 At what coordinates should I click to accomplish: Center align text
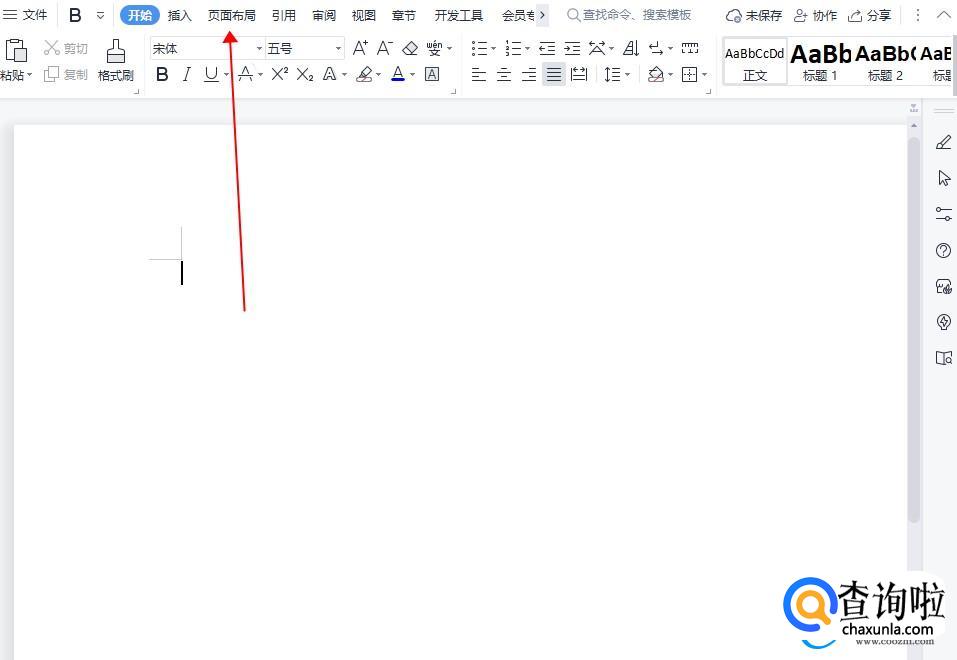pyautogui.click(x=504, y=74)
